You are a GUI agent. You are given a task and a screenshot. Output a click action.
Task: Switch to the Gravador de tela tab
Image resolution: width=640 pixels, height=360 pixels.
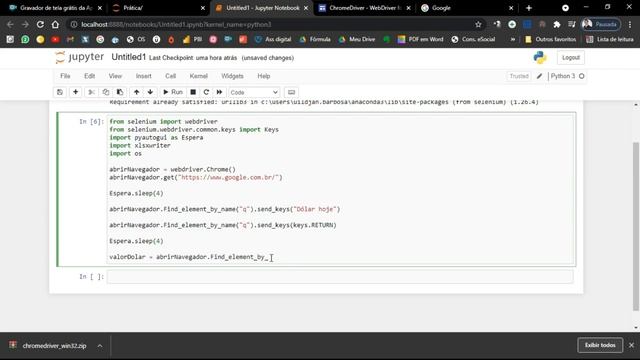(x=56, y=8)
